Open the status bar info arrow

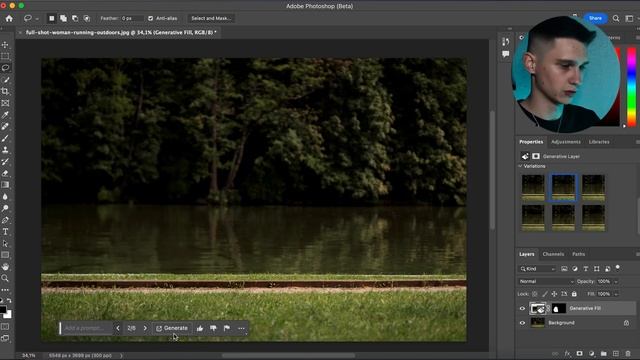pyautogui.click(x=121, y=356)
